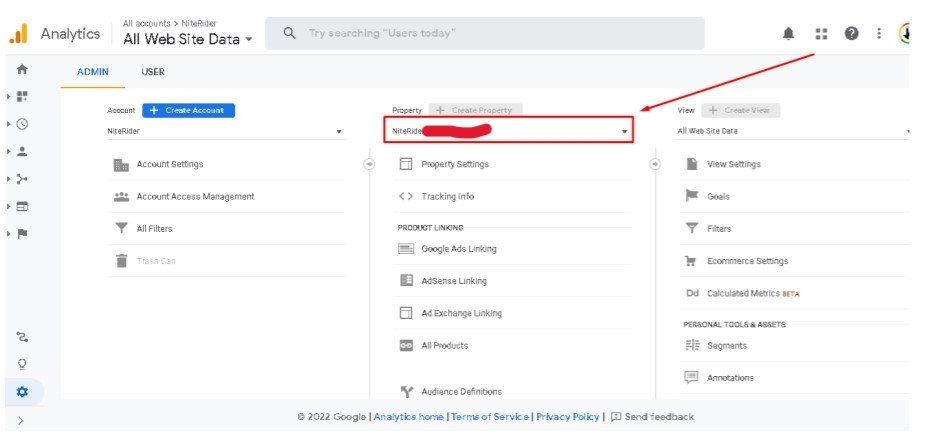Open Behavior sidebar icon

coord(22,206)
